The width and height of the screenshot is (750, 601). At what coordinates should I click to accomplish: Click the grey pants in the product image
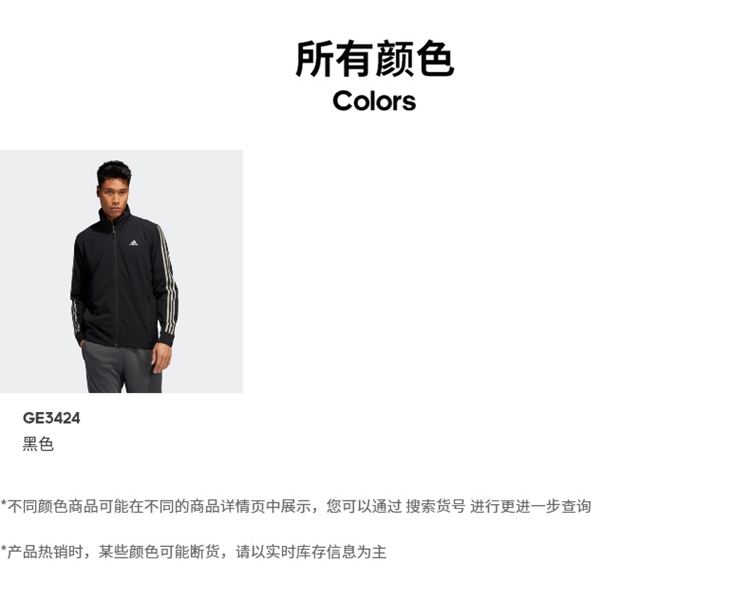[x=121, y=367]
